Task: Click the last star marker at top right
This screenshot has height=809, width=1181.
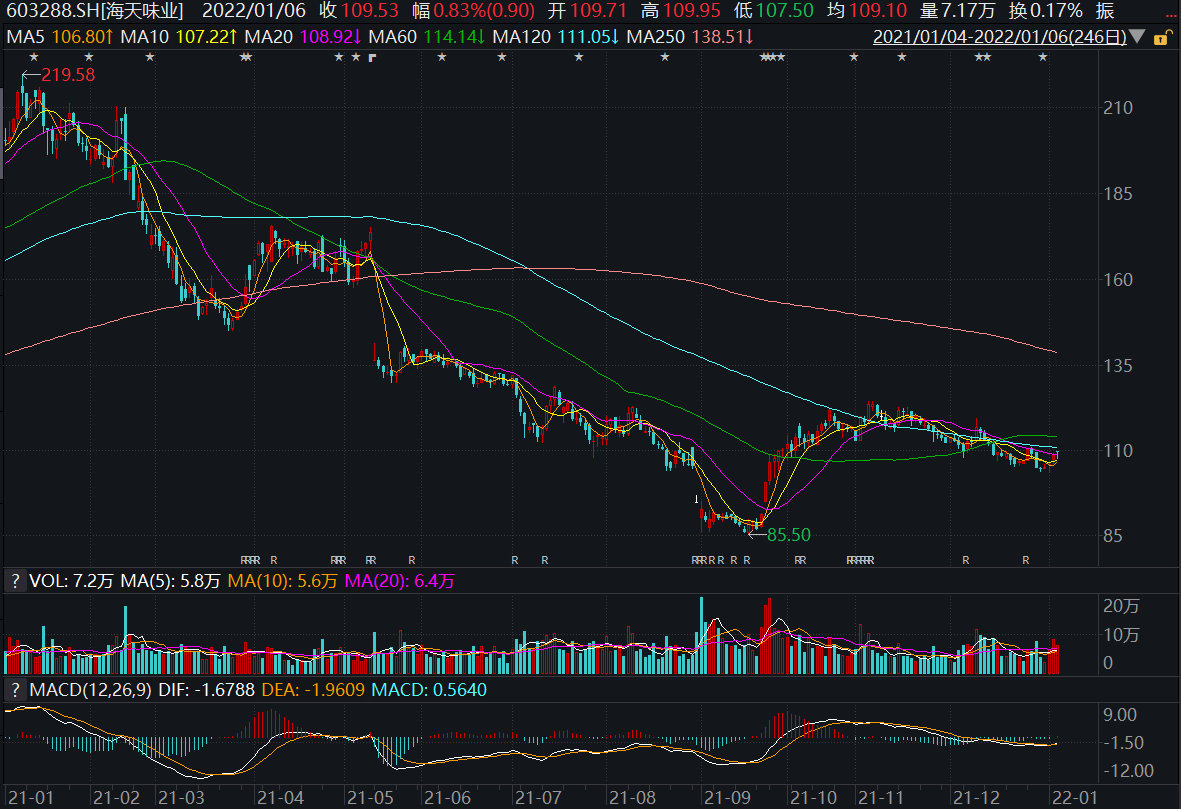Action: click(1043, 57)
